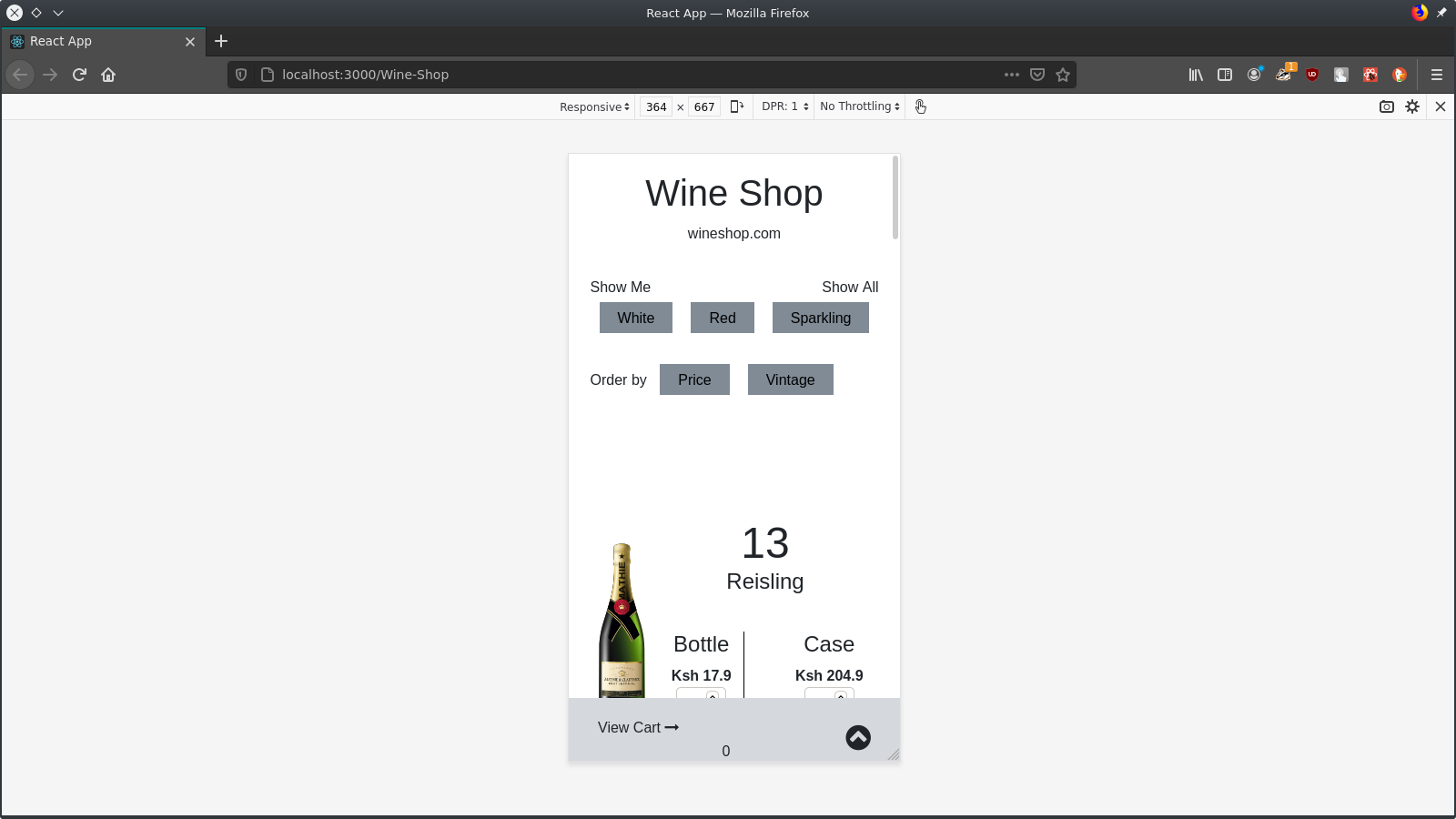Take a screenshot of the viewport
The height and width of the screenshot is (819, 1456).
point(1385,106)
